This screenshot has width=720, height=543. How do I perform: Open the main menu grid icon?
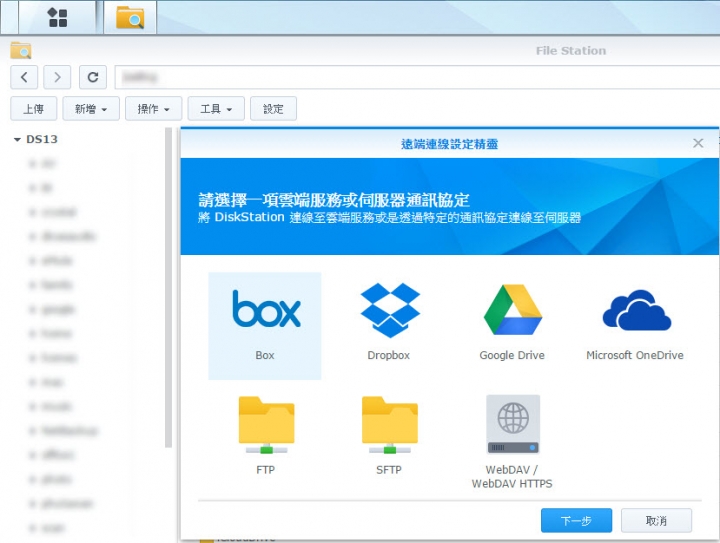click(x=57, y=17)
